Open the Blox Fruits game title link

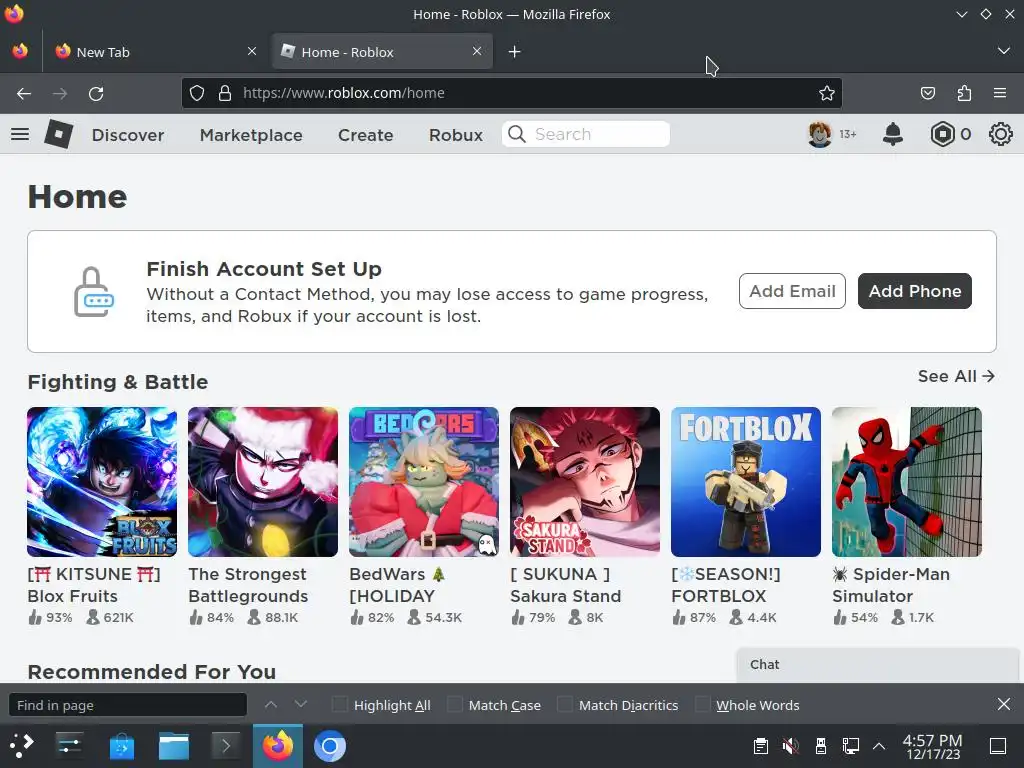94,585
